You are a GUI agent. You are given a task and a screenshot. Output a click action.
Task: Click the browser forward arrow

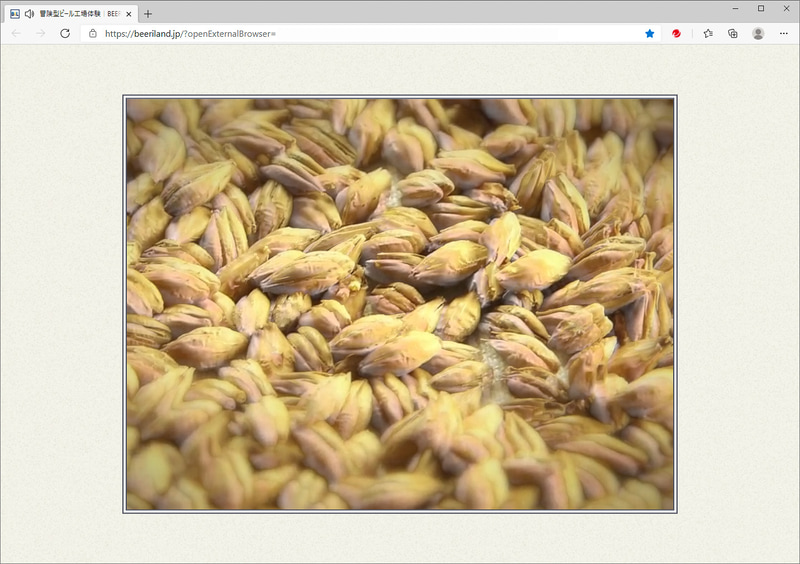[x=40, y=33]
